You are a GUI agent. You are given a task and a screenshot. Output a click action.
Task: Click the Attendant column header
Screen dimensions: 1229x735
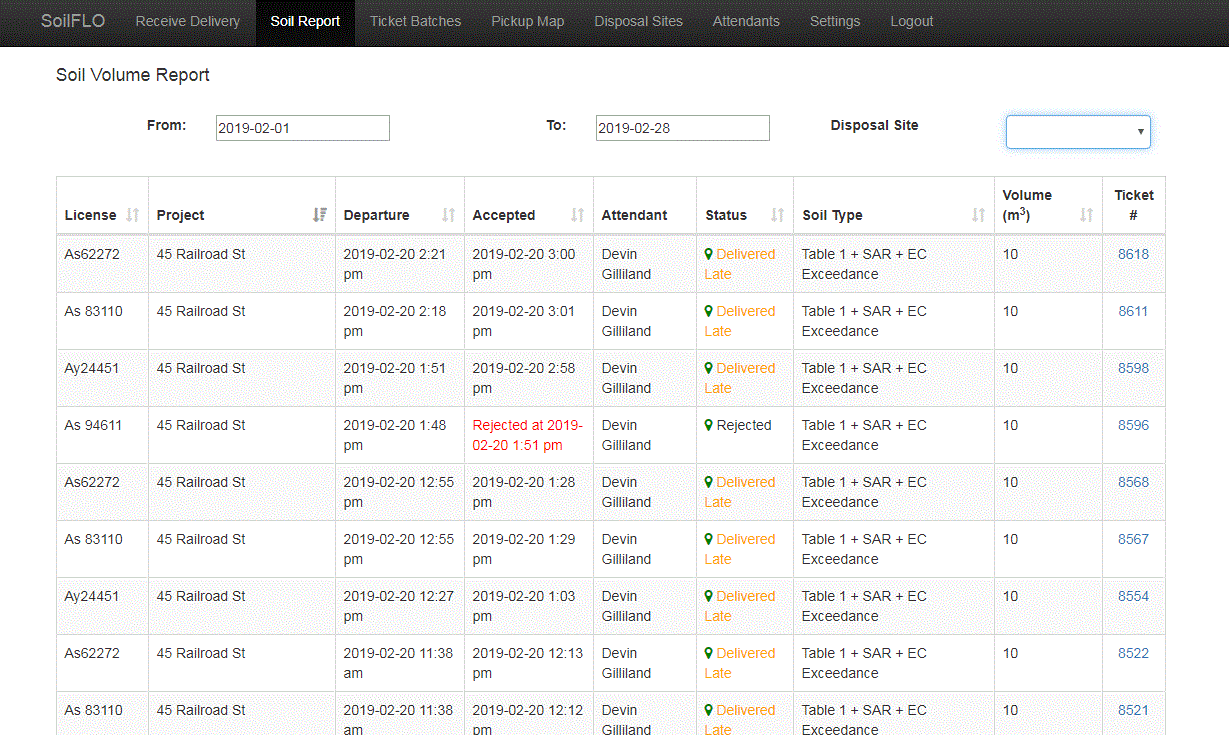[x=645, y=205]
